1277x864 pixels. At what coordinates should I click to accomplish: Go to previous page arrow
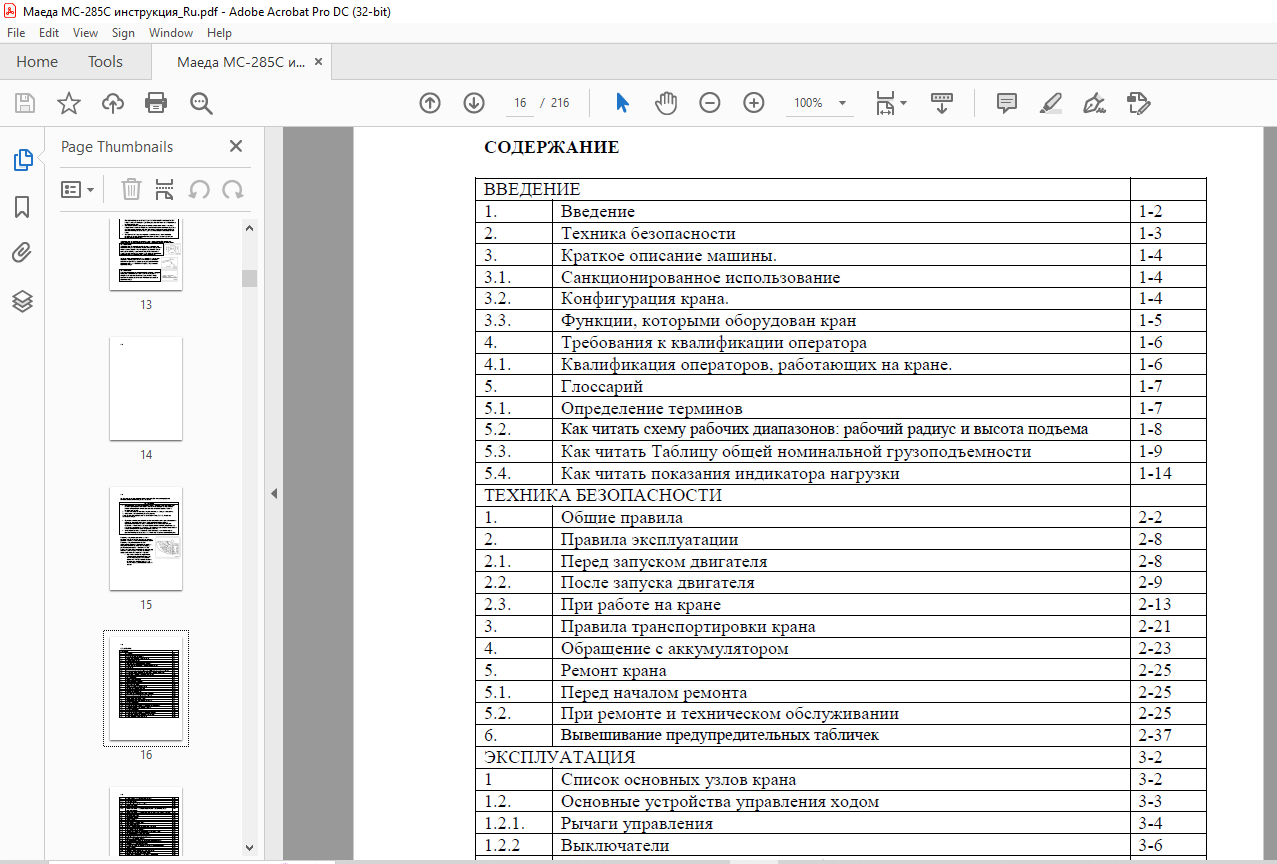click(430, 103)
